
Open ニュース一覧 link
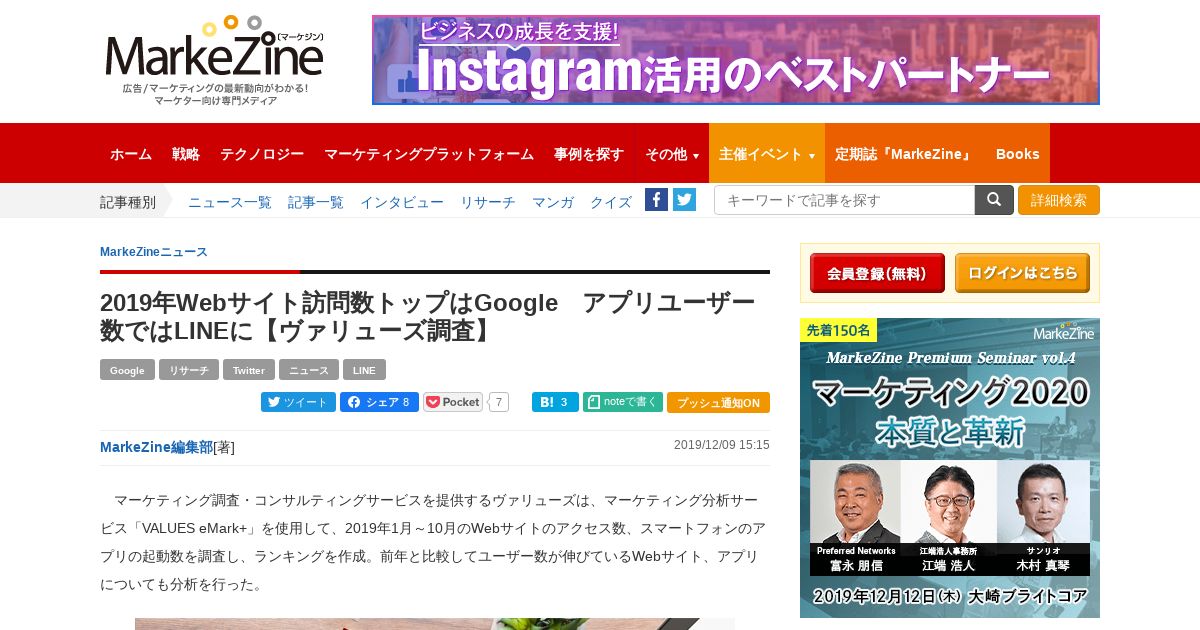point(230,202)
